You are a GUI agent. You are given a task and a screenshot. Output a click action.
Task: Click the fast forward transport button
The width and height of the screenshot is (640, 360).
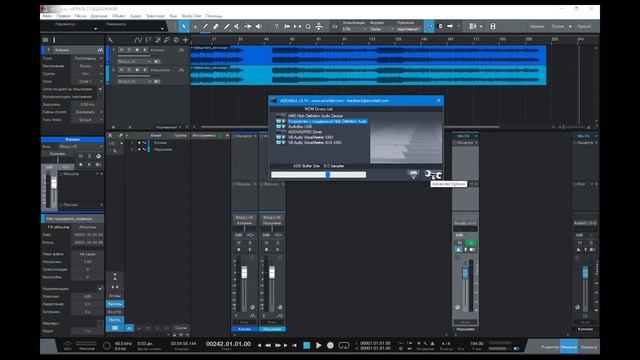(x=278, y=345)
